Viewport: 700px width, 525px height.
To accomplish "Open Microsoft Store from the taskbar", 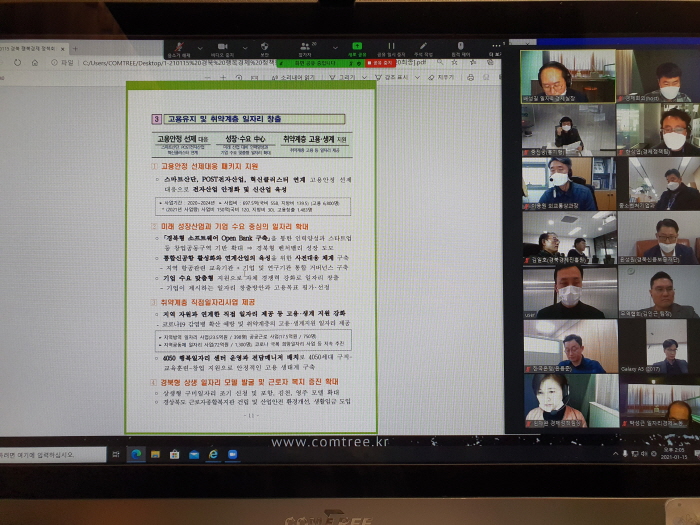I will click(x=175, y=454).
